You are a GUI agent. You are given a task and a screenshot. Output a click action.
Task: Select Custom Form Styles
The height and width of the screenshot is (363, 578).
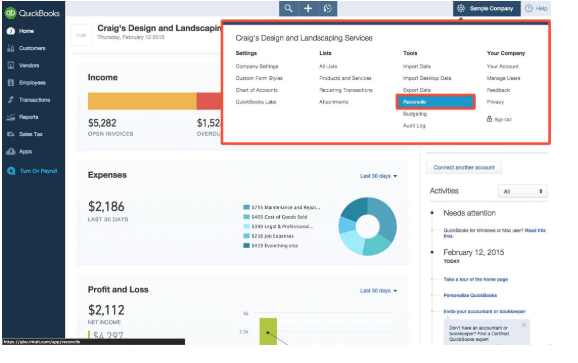coord(259,78)
